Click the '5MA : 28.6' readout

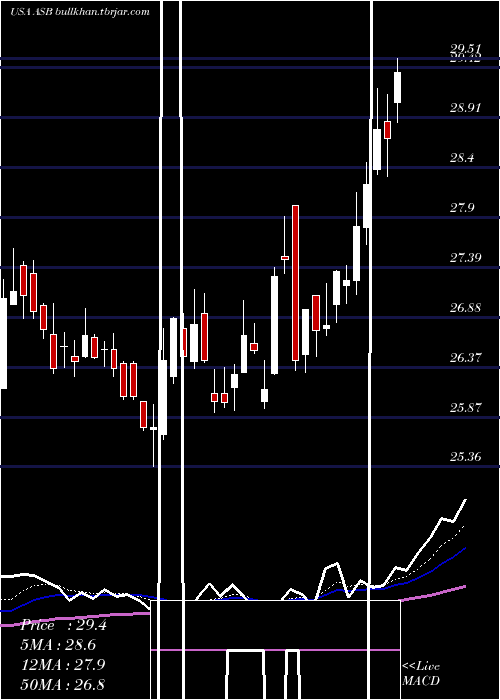point(58,645)
